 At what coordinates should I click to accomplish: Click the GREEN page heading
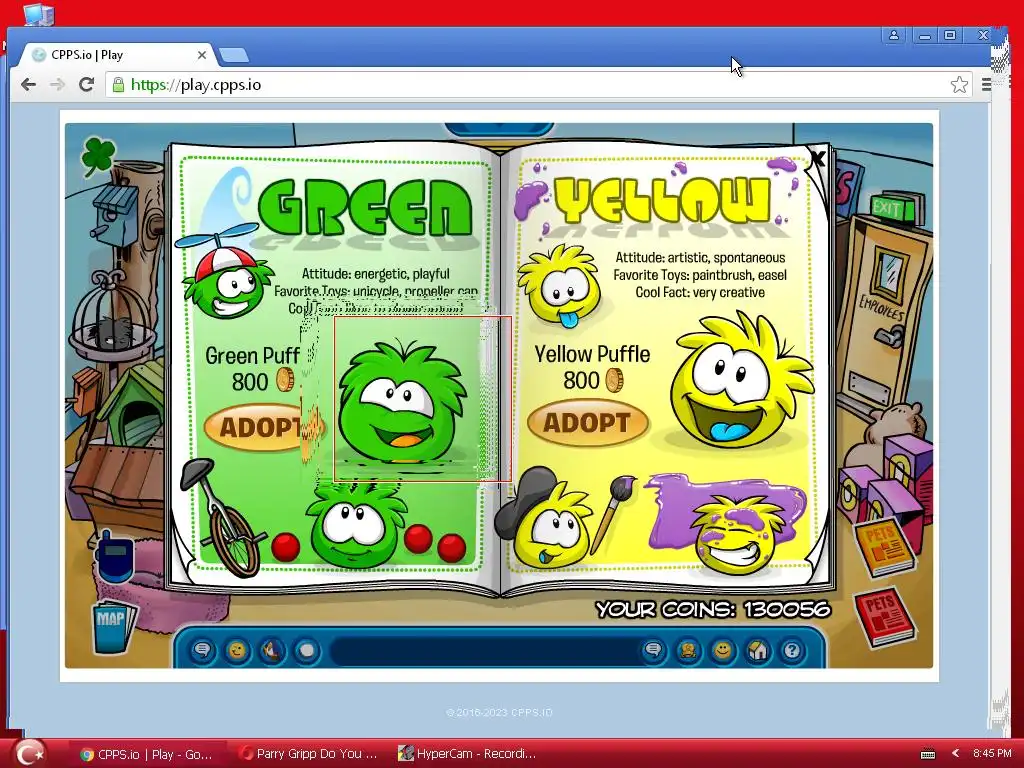point(365,206)
